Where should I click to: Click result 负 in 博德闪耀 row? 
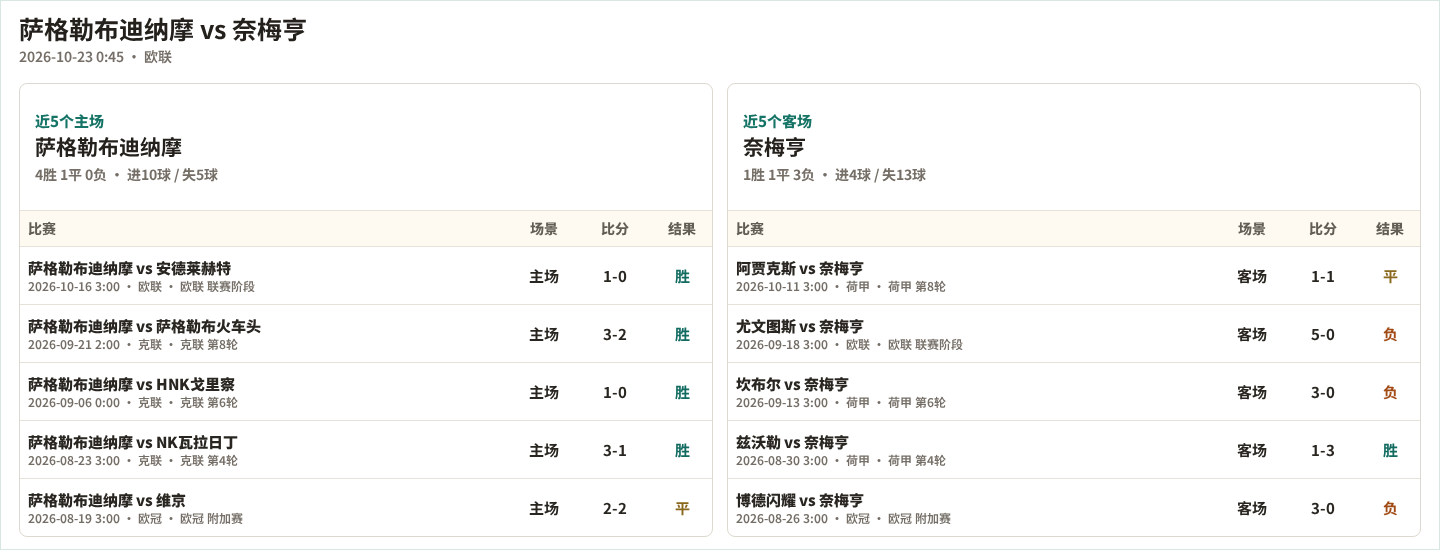[x=1390, y=508]
